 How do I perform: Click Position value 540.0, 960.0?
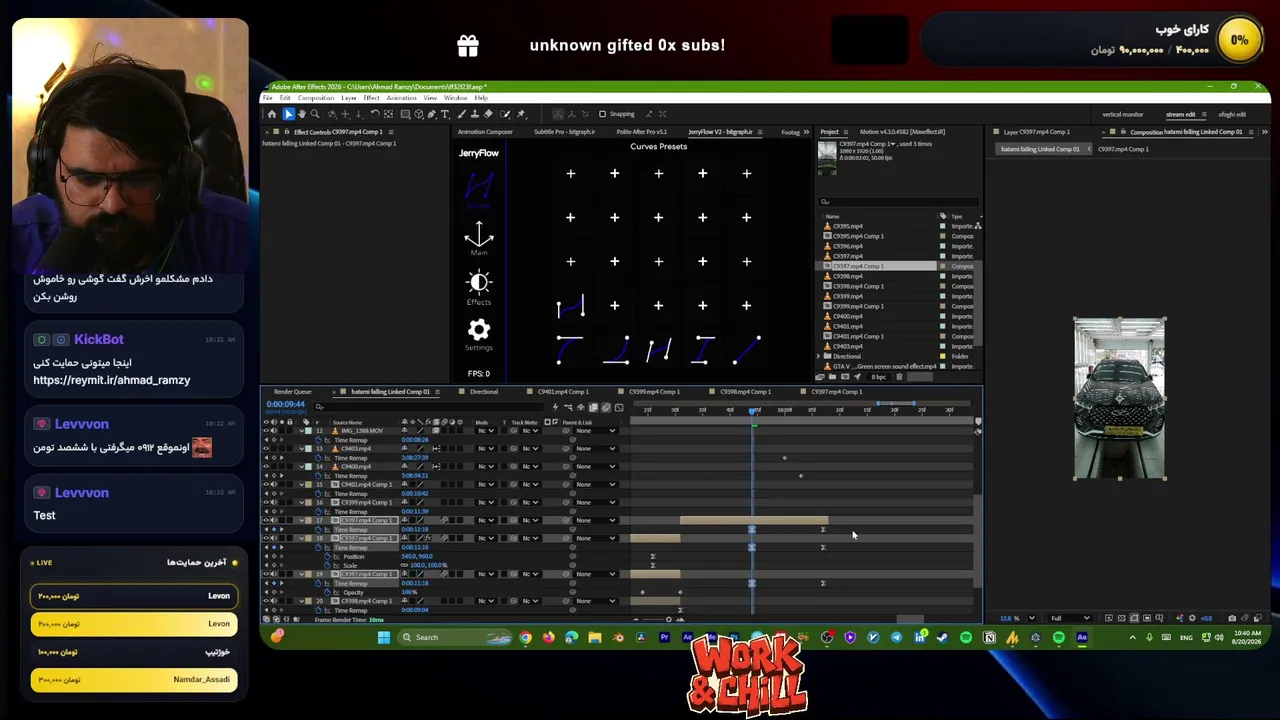[415, 557]
